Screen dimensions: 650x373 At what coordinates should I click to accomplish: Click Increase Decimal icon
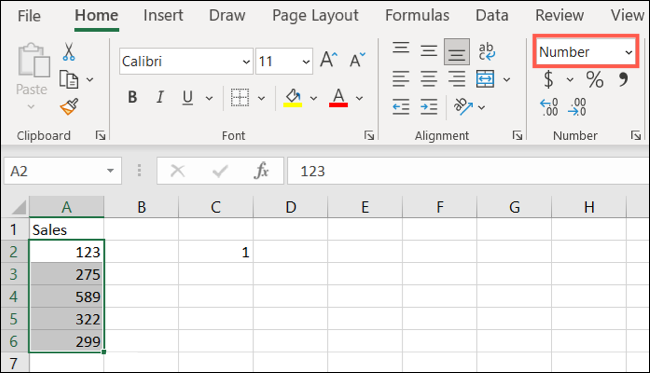pos(549,107)
